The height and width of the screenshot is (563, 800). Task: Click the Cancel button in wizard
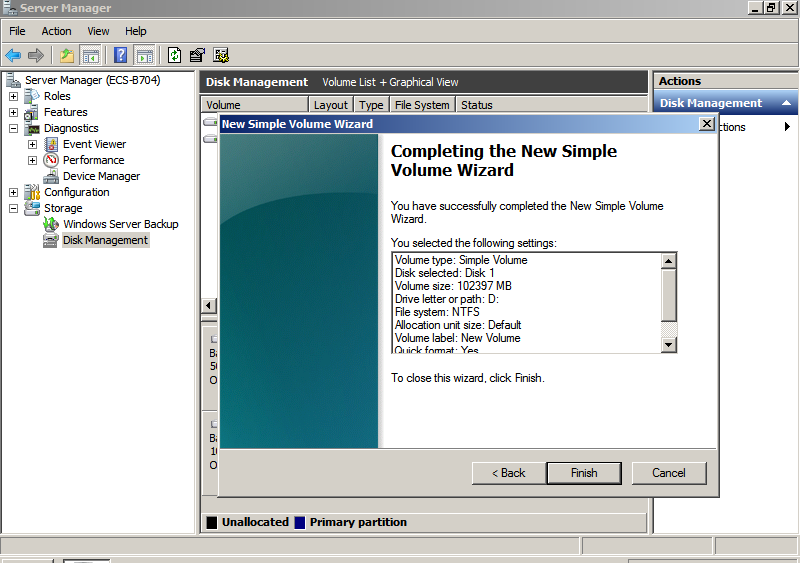coord(669,473)
